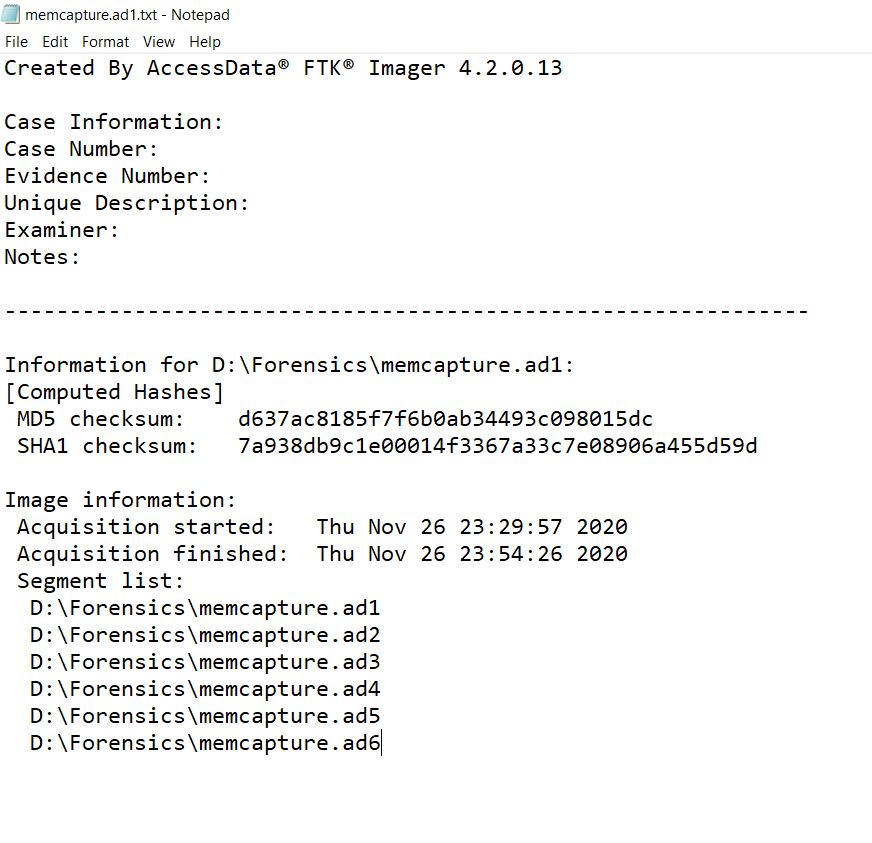Open the Help menu
872x843 pixels.
(x=205, y=42)
